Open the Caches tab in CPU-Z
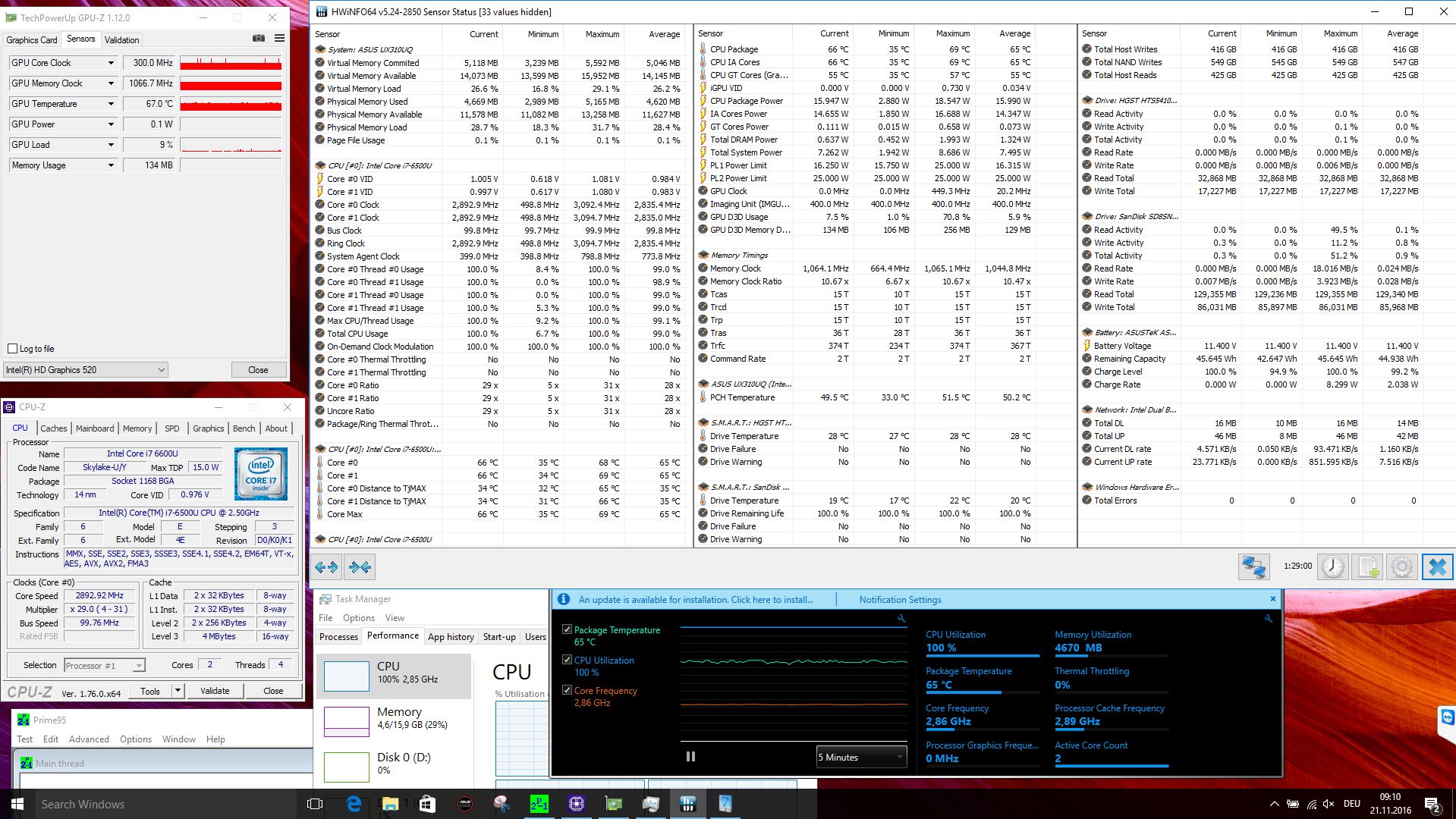 [x=54, y=428]
